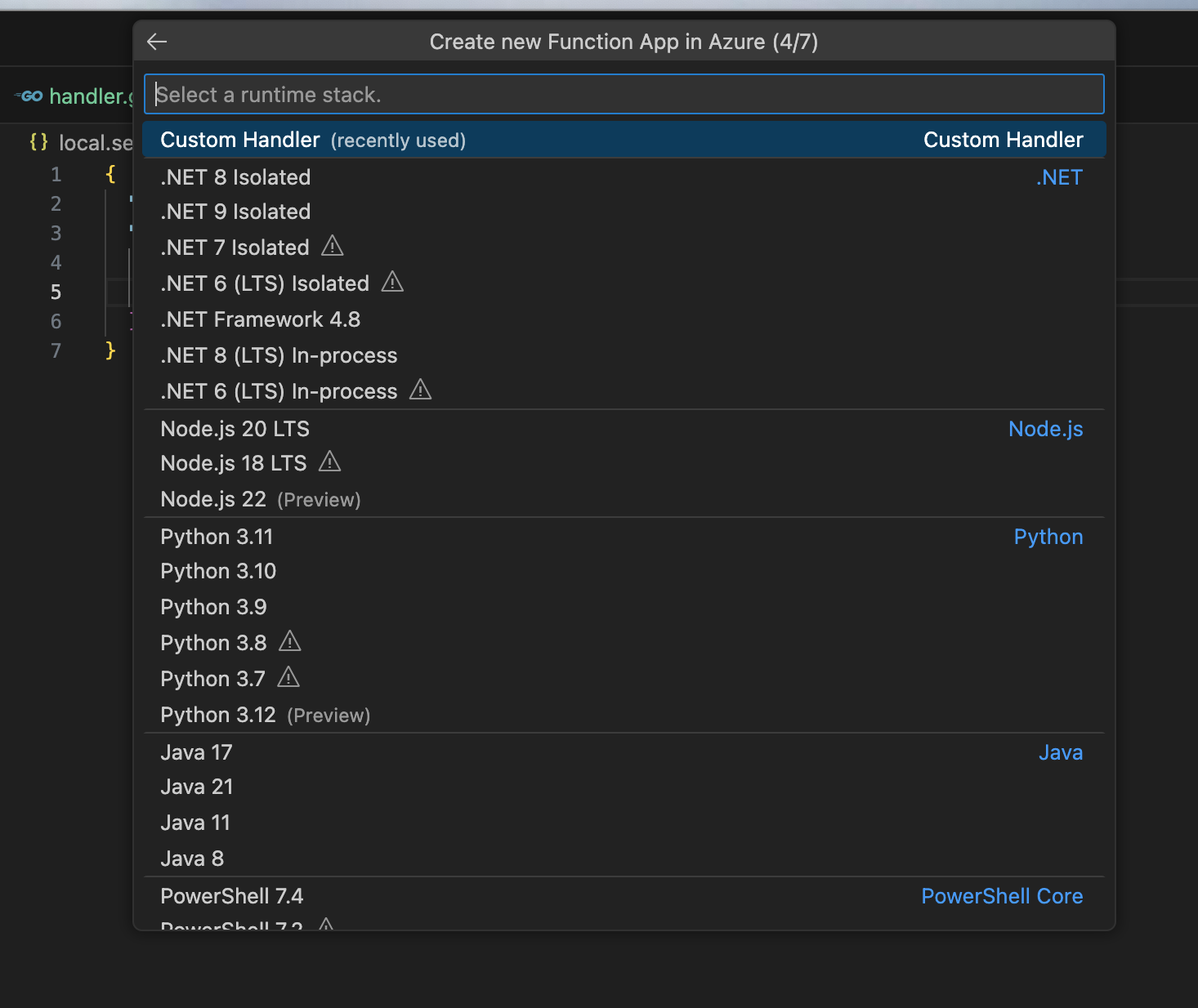Select Java 8 runtime

coord(624,859)
